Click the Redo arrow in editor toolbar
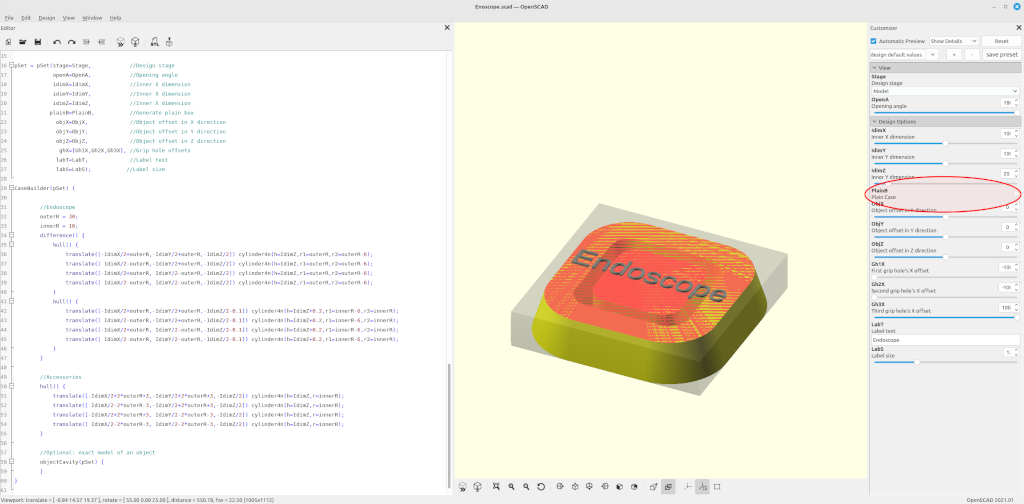1024x504 pixels. coord(72,42)
